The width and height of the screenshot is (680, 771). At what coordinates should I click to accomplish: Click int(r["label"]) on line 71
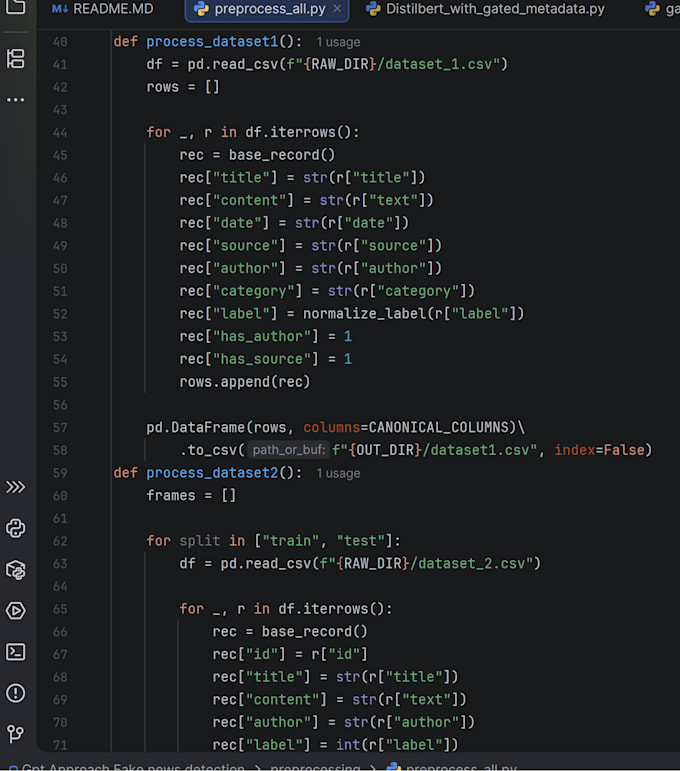click(x=397, y=745)
